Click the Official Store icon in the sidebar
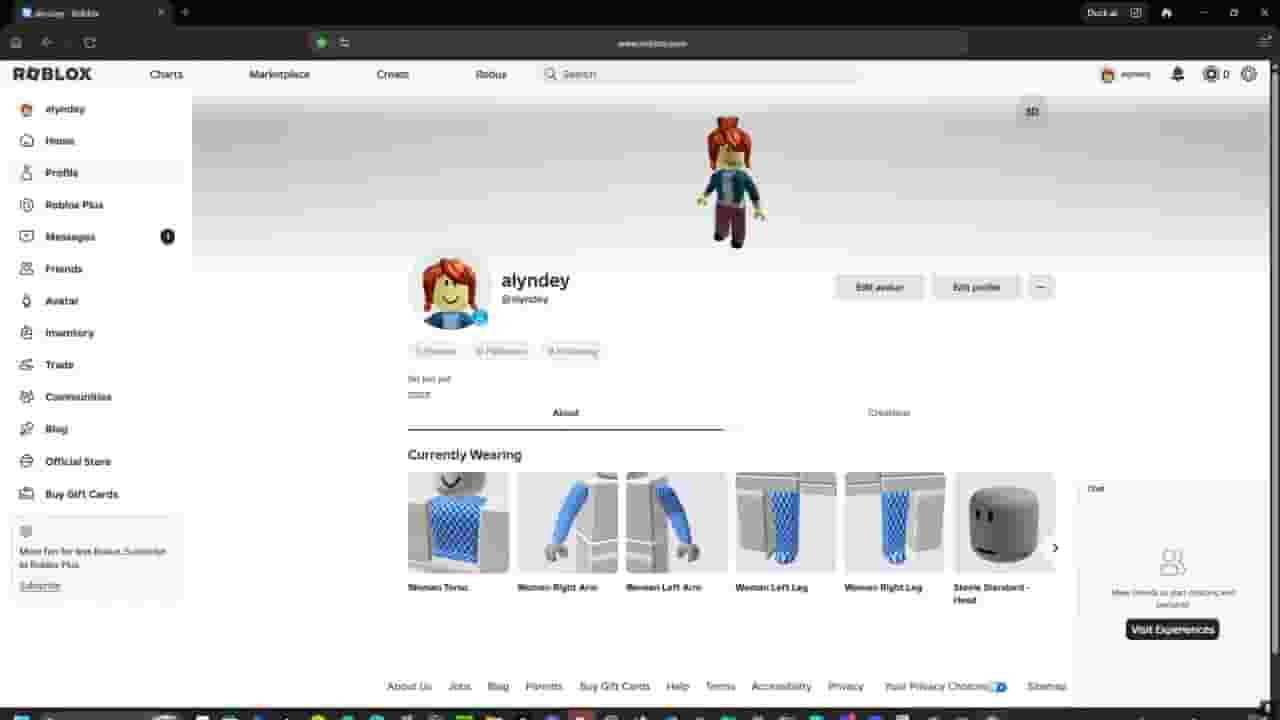Screen dimensions: 1280x720 click(27, 462)
